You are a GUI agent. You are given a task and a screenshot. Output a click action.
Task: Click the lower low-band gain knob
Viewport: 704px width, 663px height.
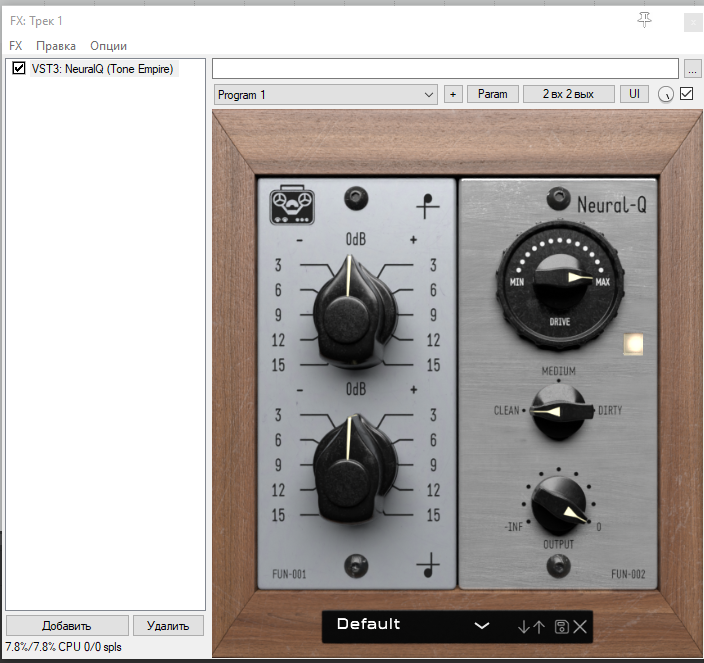355,467
